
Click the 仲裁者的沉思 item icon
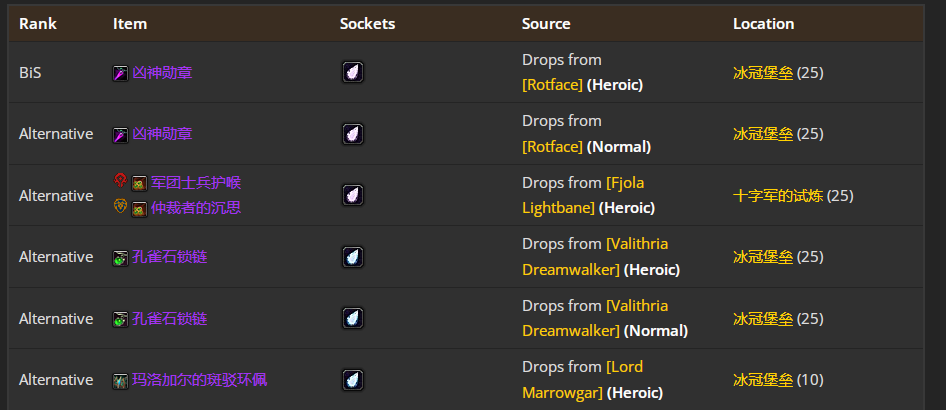[x=139, y=208]
